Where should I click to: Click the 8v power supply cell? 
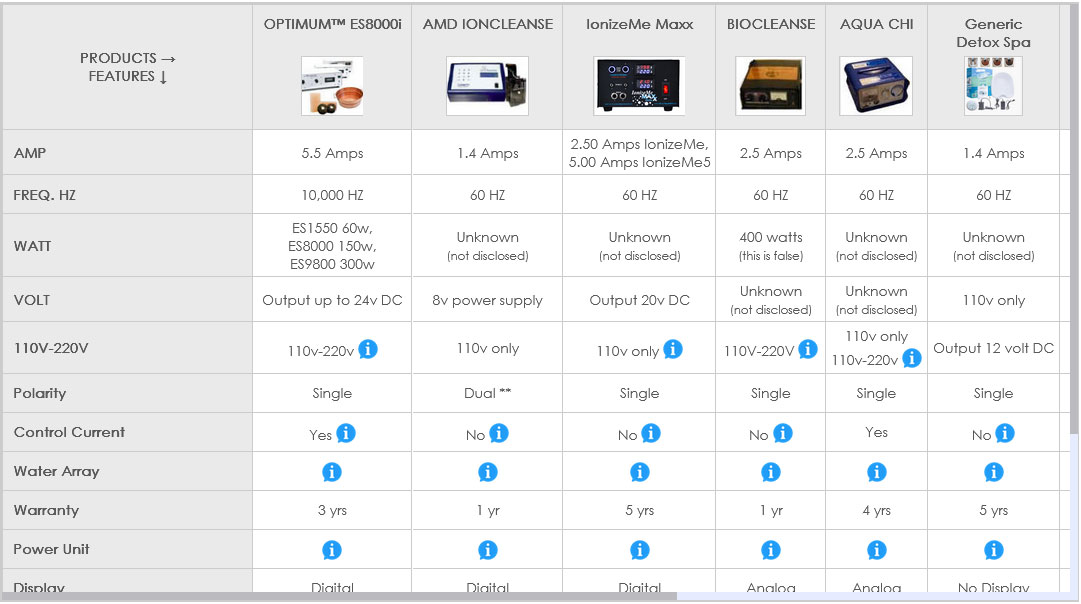(x=487, y=300)
